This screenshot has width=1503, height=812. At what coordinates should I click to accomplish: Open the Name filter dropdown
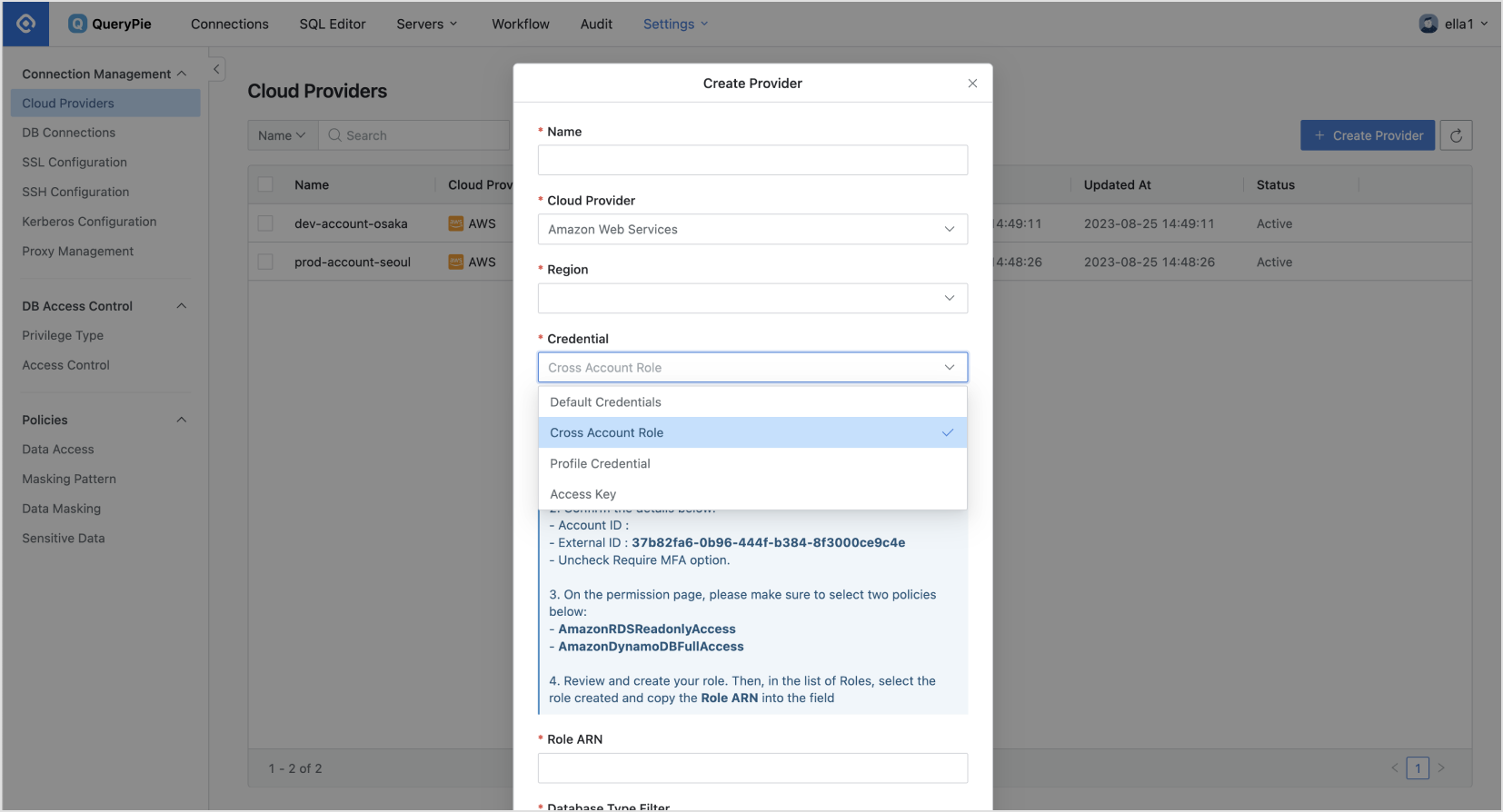(283, 135)
